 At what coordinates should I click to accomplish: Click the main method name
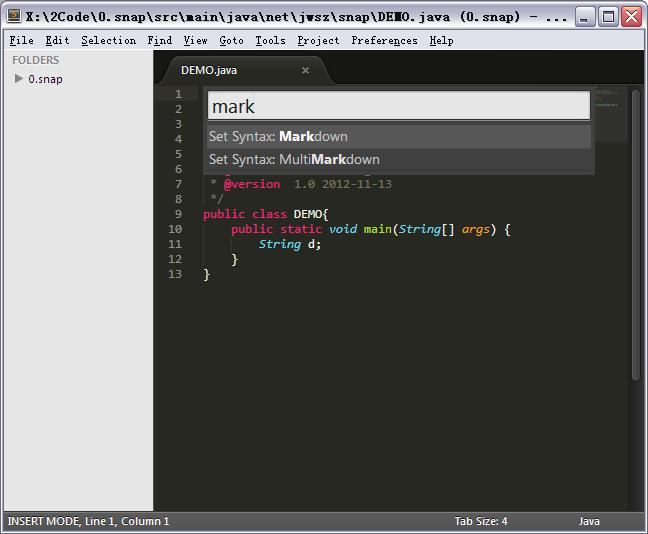coord(377,229)
